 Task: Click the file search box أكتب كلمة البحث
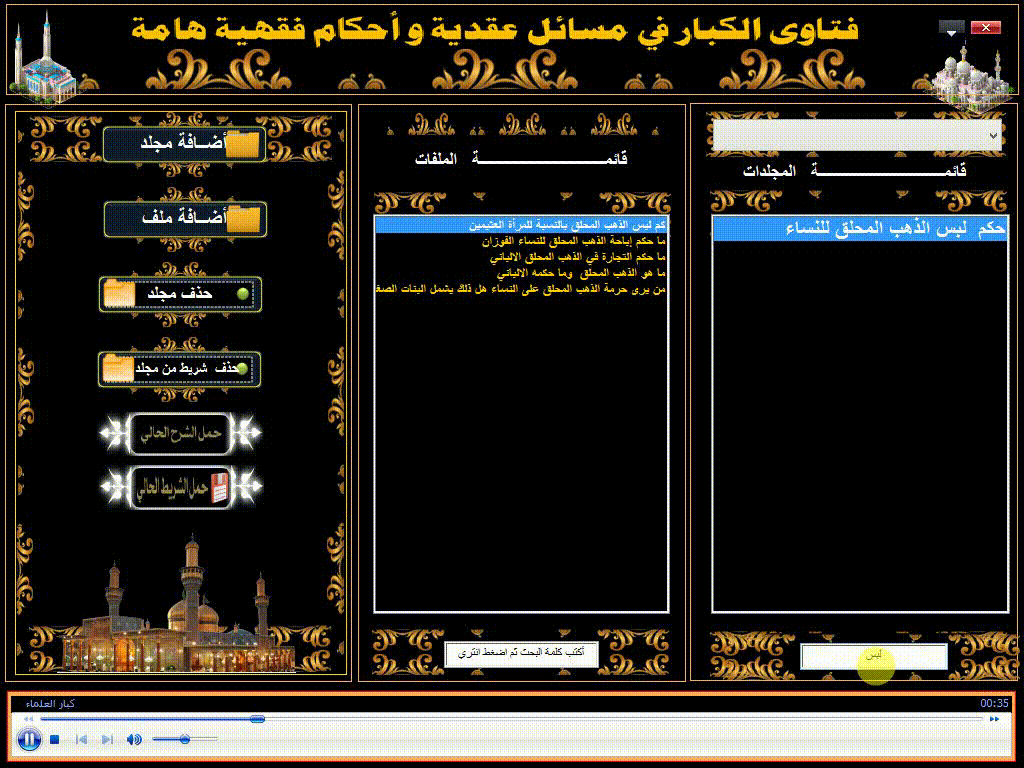click(x=521, y=653)
